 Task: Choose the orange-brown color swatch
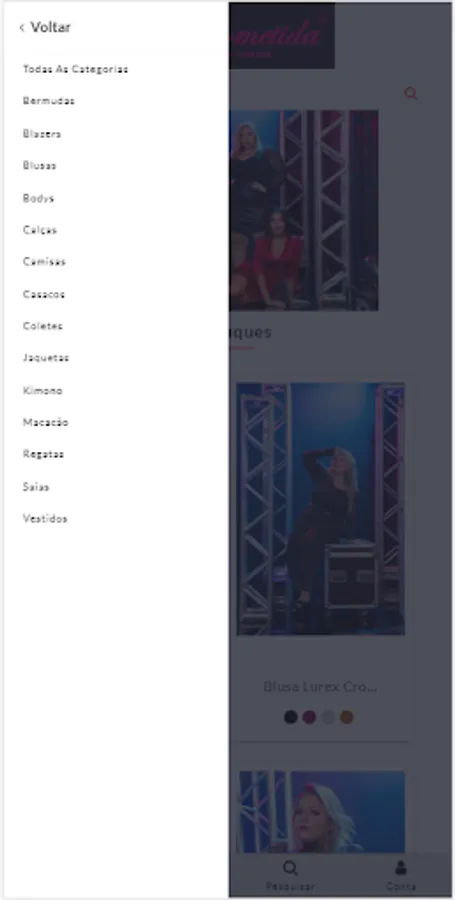(347, 717)
